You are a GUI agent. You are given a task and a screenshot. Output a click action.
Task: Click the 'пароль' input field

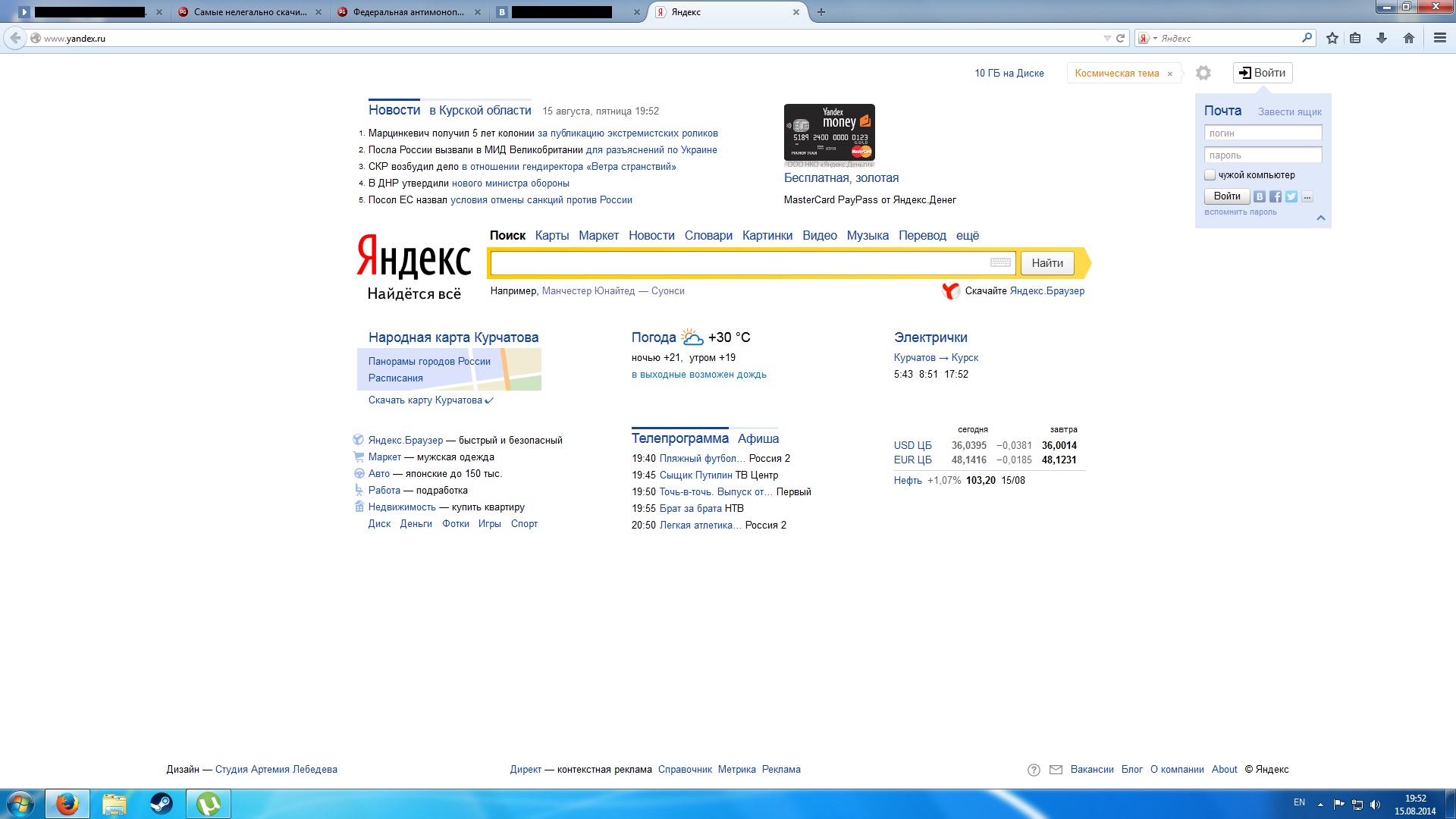coord(1263,155)
